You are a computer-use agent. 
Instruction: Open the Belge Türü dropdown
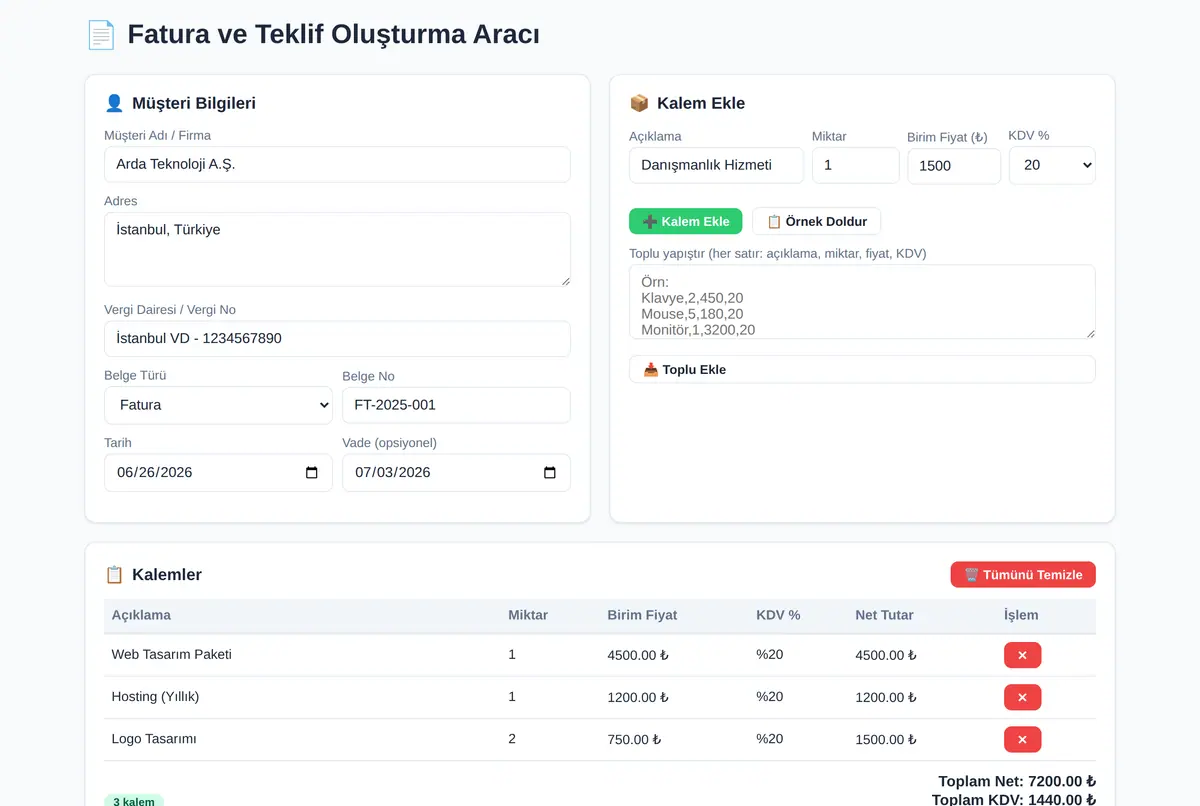(x=218, y=405)
